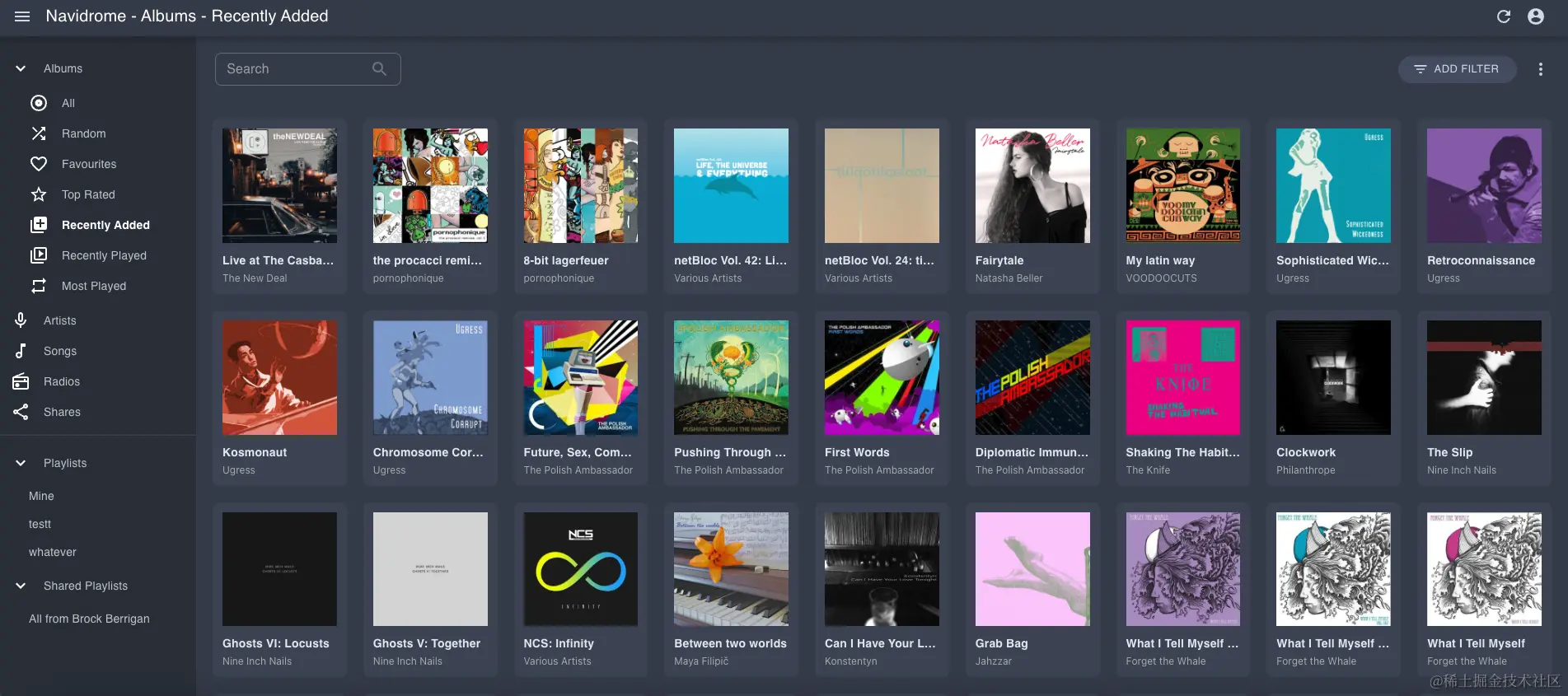Click artist name VOODOOCUTS
The height and width of the screenshot is (696, 1568).
tap(1161, 278)
